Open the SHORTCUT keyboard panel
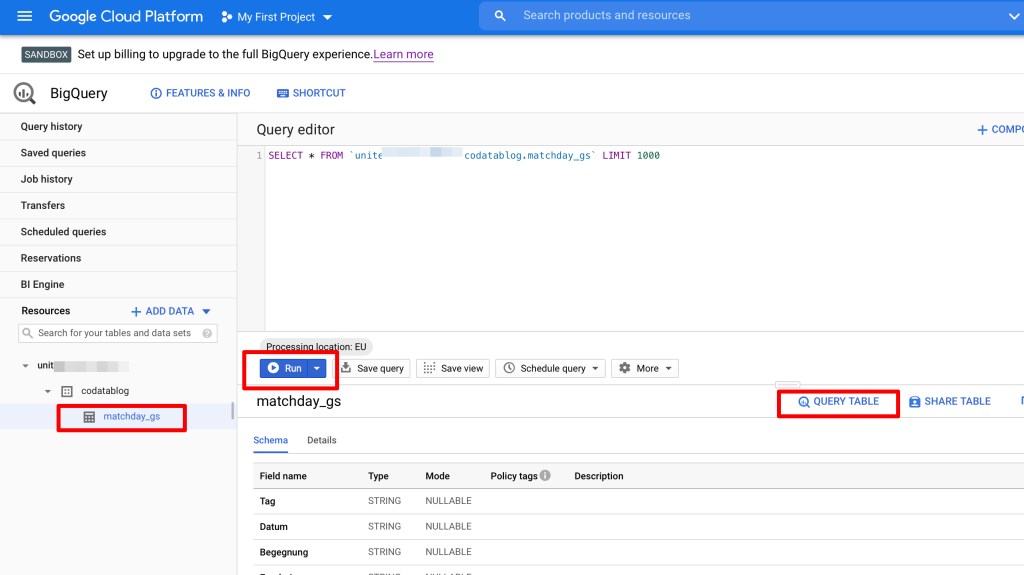The image size is (1024, 575). (x=311, y=93)
